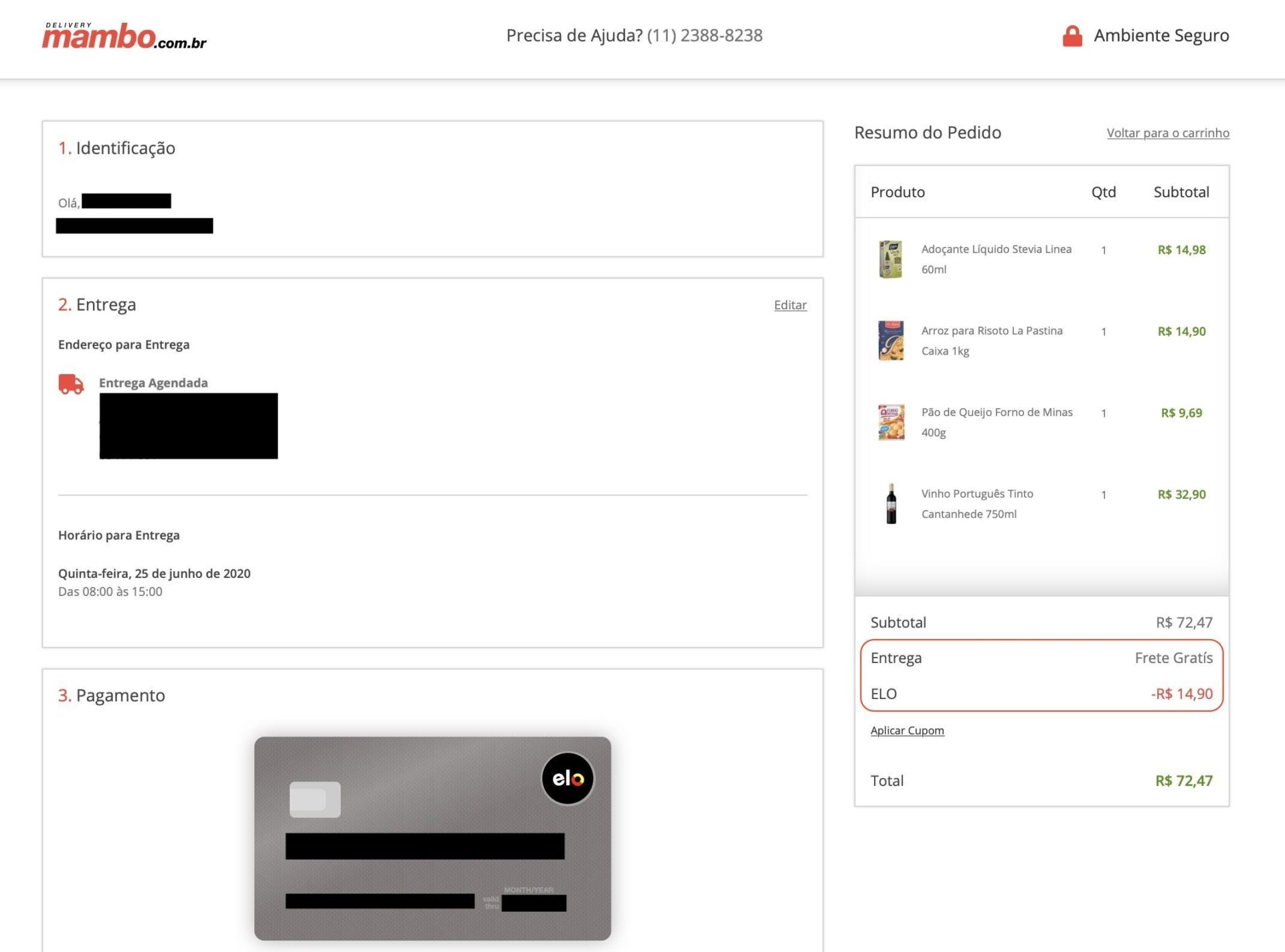Image resolution: width=1285 pixels, height=952 pixels.
Task: Select the Adoçante Líquido Stevia Linea 60ml name
Action: 997,259
